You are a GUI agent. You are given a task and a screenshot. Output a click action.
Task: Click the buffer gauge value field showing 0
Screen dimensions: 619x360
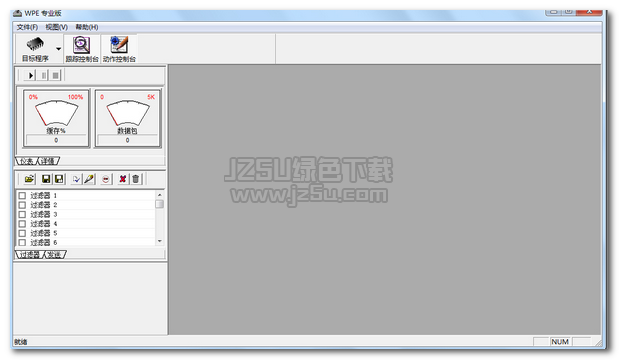[x=56, y=140]
